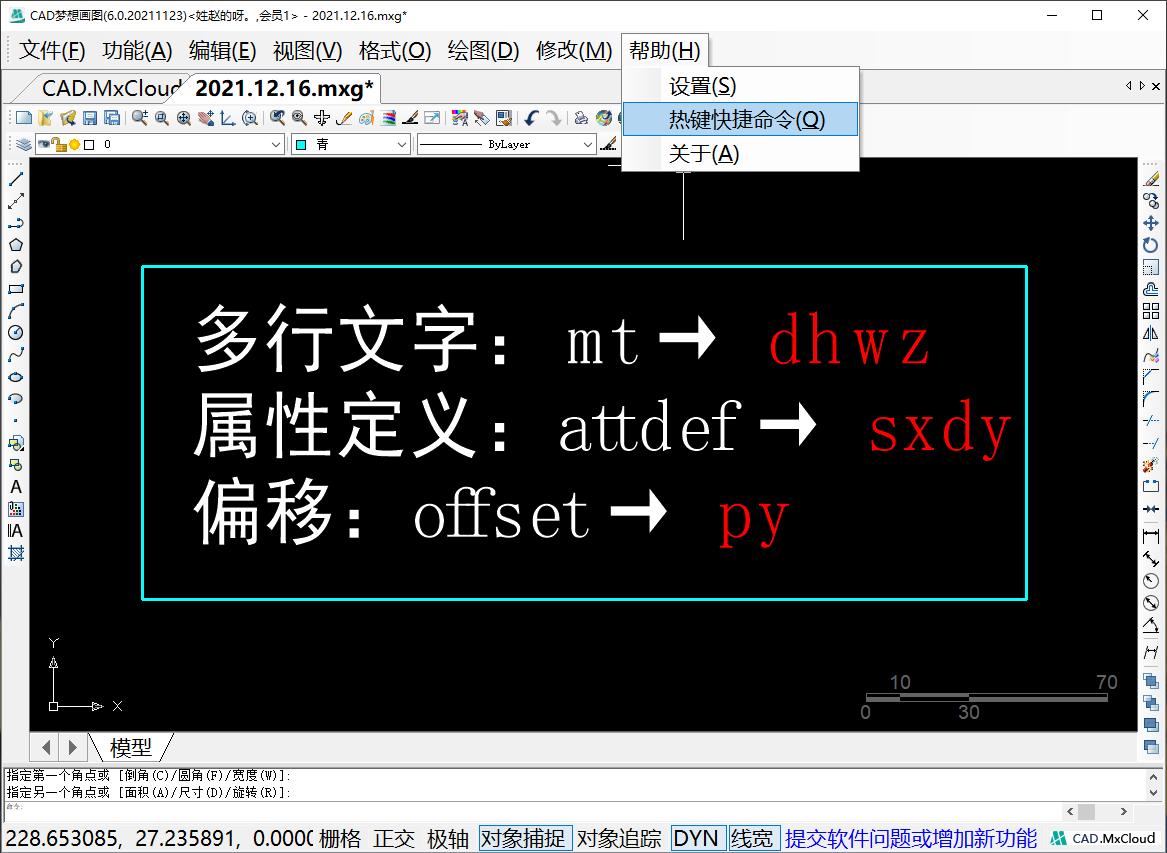Select the Circle tool in left toolbar

click(x=13, y=334)
